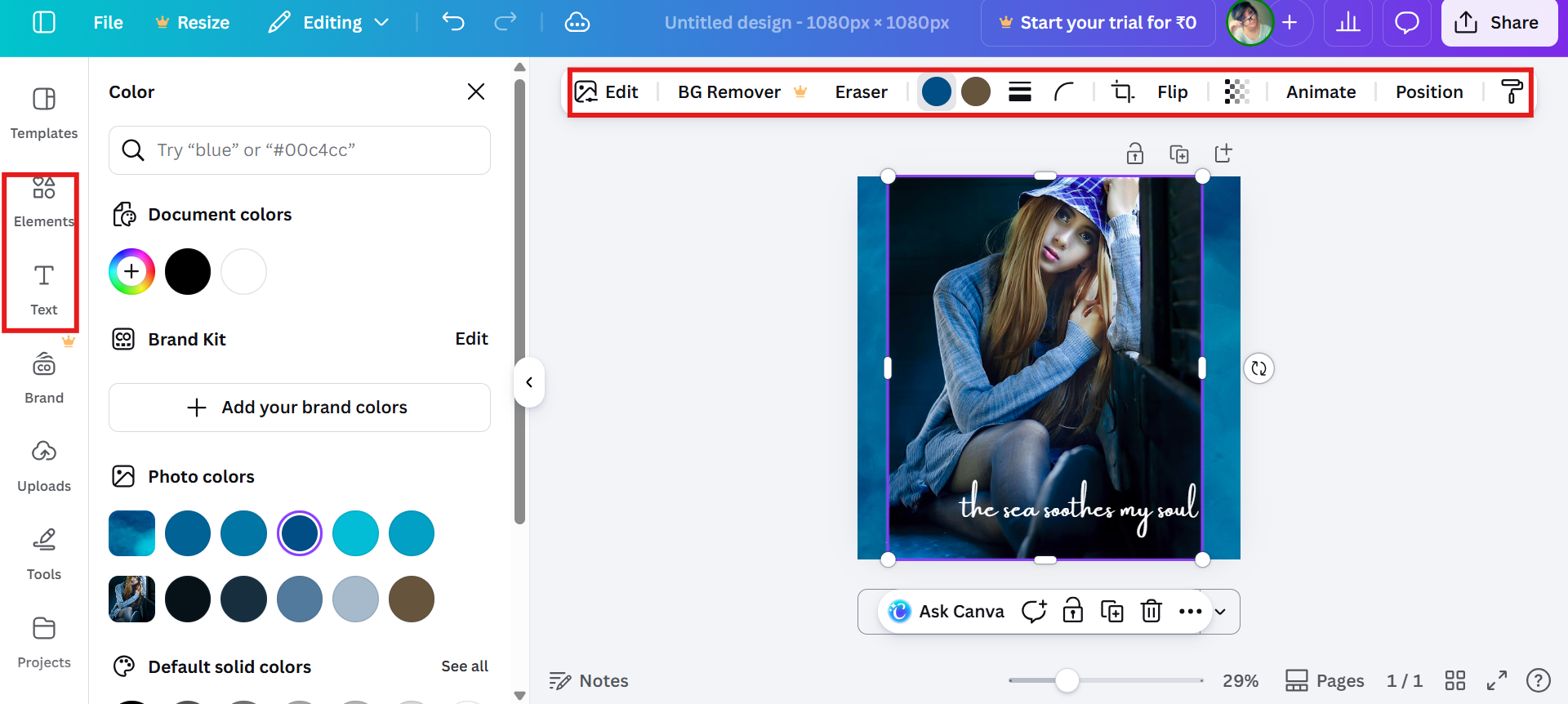Click the Flip button

[x=1172, y=92]
